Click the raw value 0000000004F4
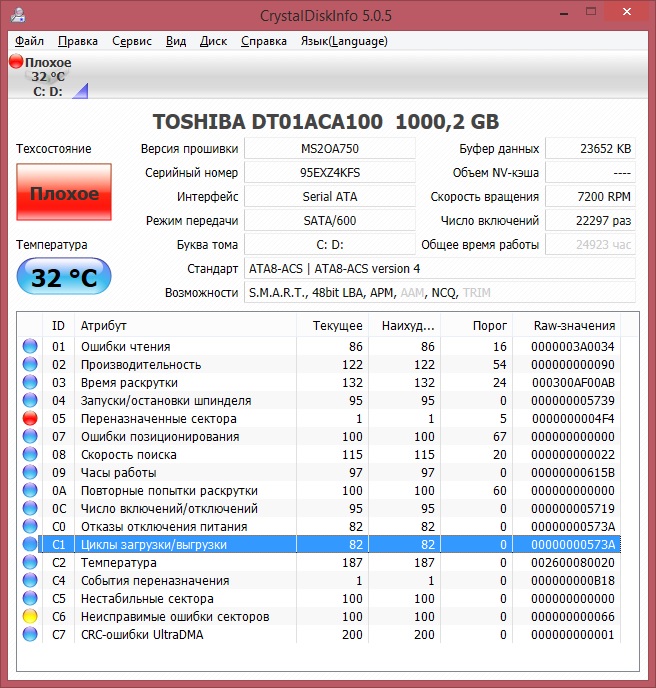Screen dimensions: 656x688 click(573, 419)
